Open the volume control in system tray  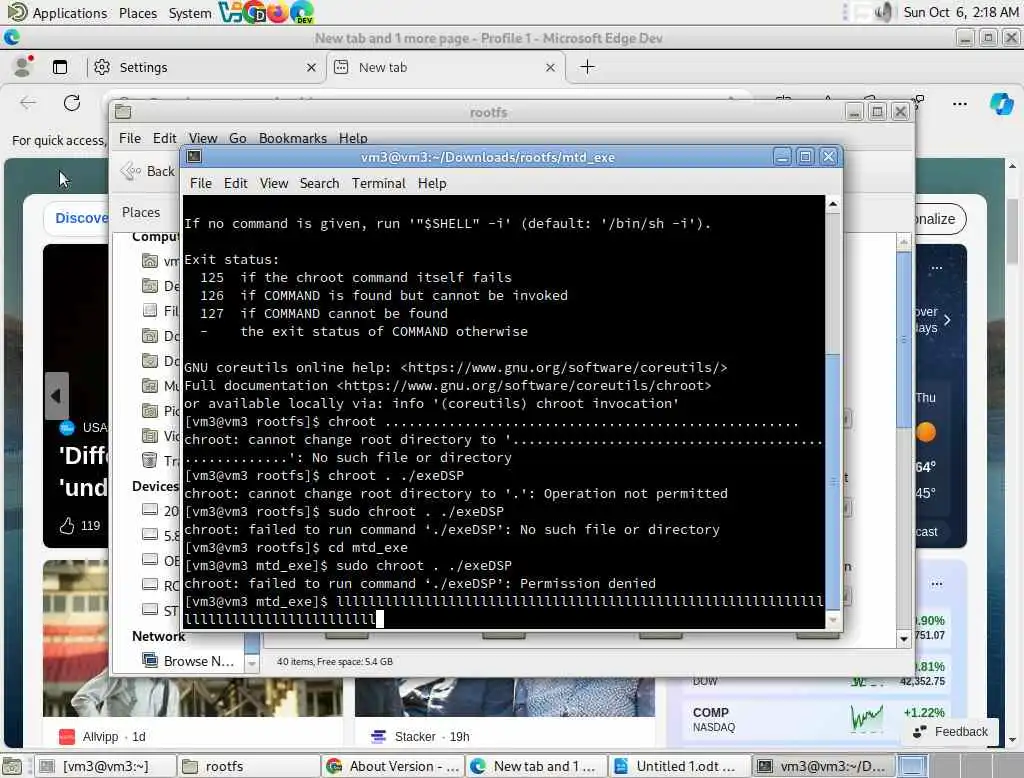pos(883,12)
